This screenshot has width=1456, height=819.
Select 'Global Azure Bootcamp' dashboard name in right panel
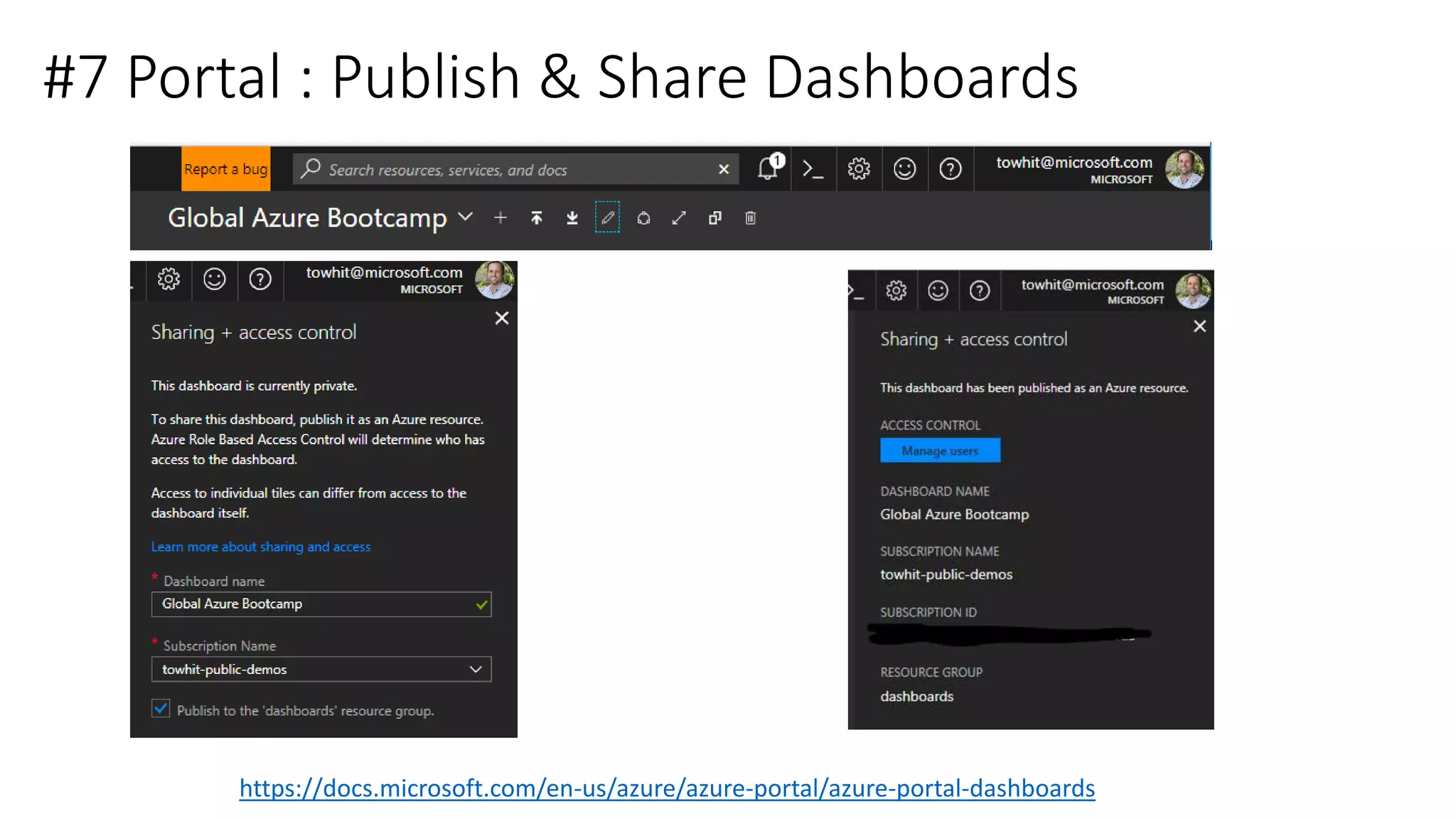[955, 515]
